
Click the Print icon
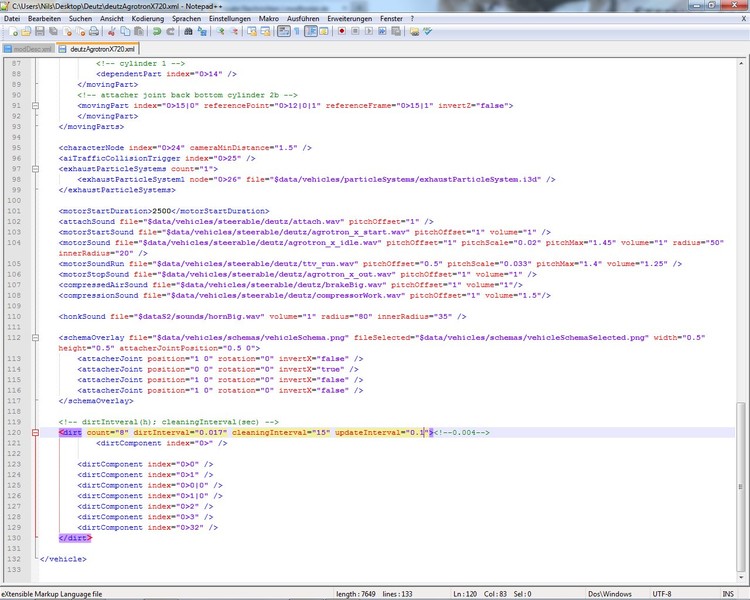point(94,32)
